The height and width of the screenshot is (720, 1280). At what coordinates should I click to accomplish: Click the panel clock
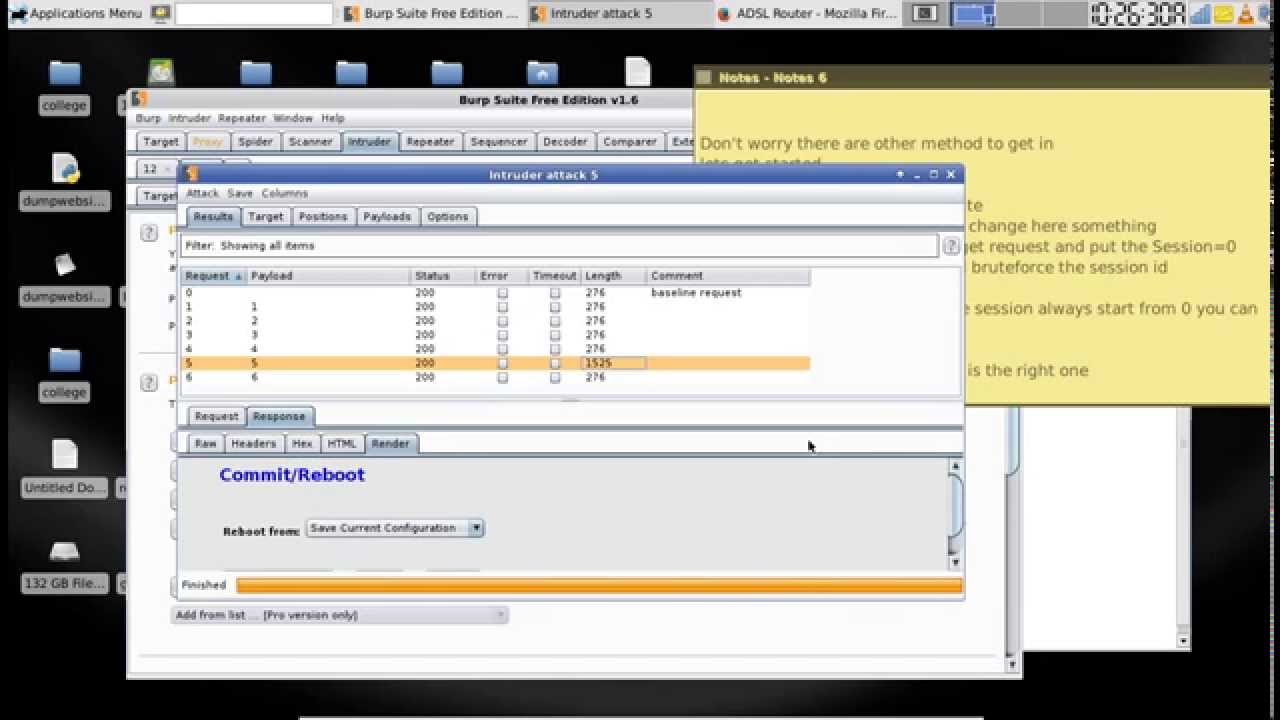[x=1137, y=13]
